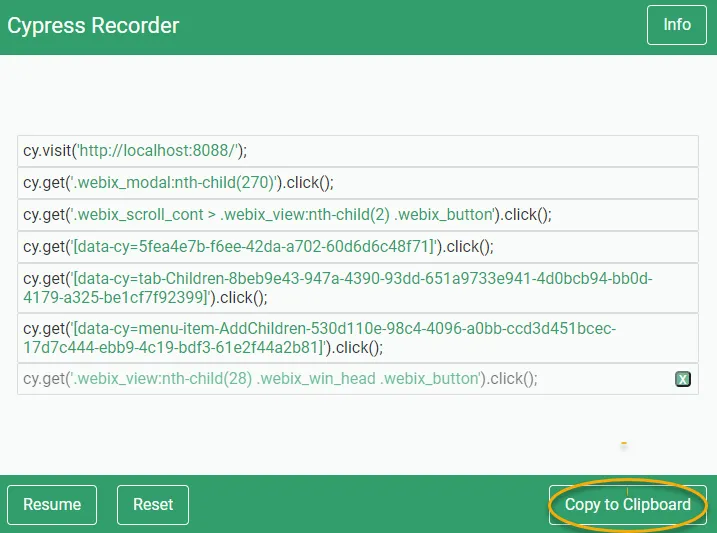Image resolution: width=717 pixels, height=533 pixels.
Task: Select the cy.visit command row
Action: point(357,151)
